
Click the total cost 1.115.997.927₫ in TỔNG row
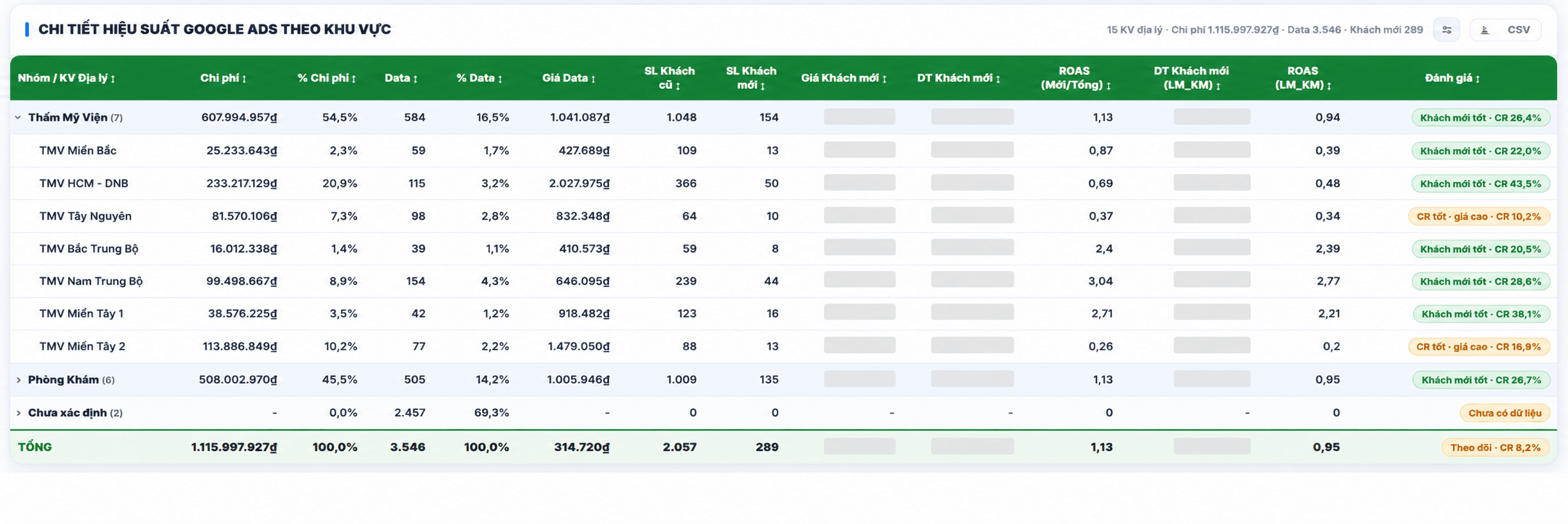234,447
